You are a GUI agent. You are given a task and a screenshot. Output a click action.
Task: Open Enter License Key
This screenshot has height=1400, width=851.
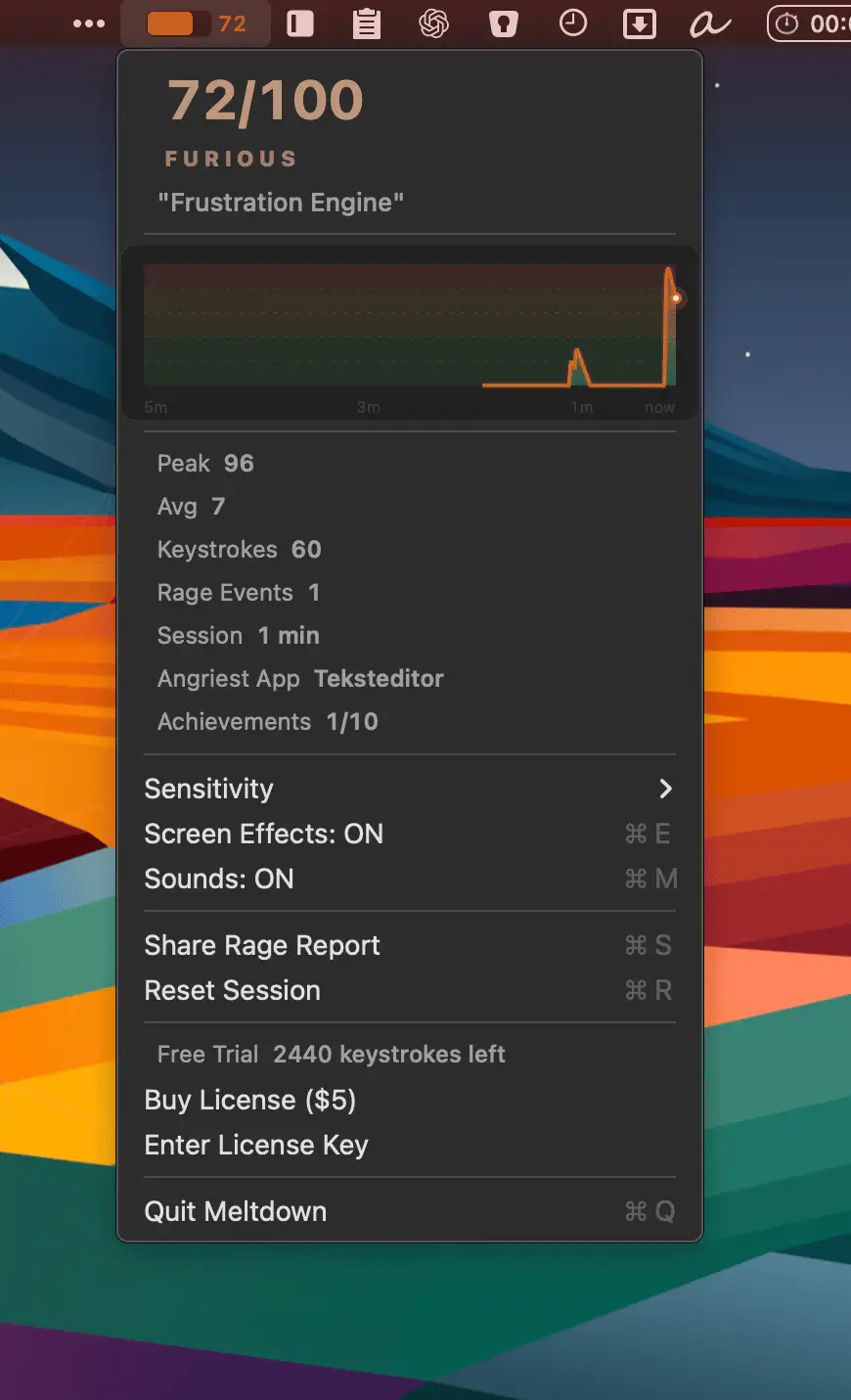[x=256, y=1145]
